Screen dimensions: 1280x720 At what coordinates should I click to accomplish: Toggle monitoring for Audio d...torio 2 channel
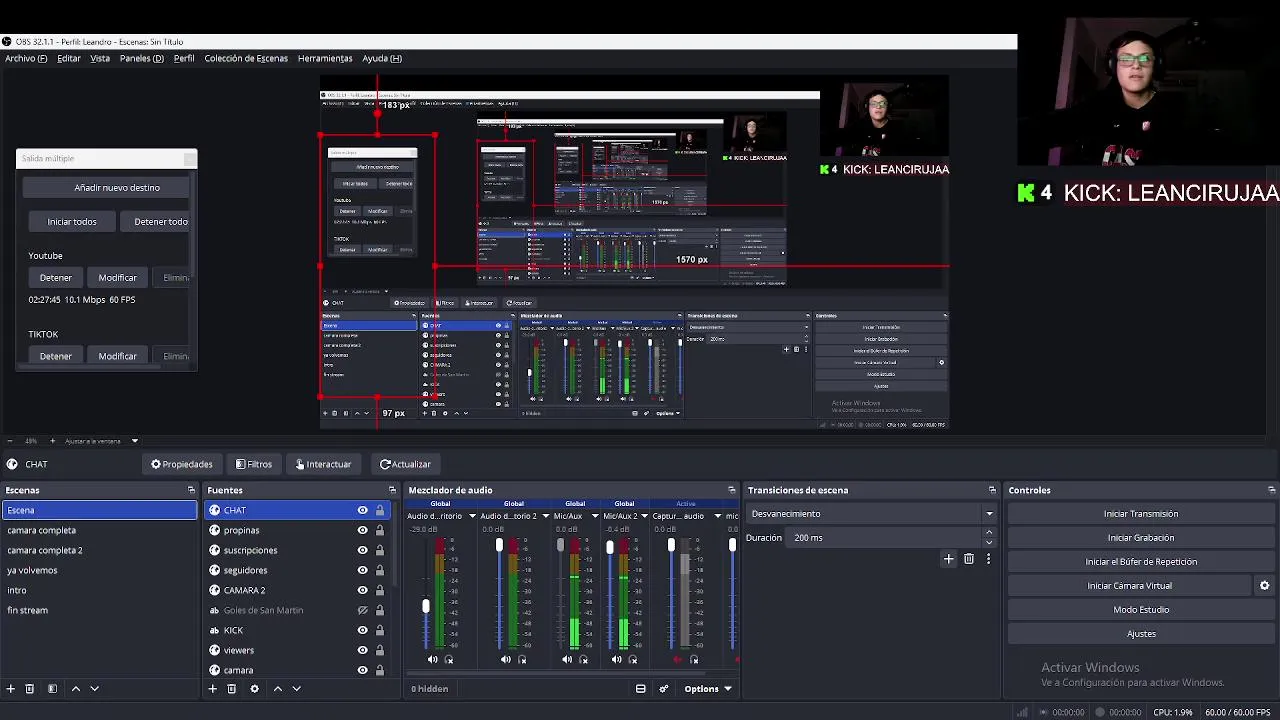pyautogui.click(x=522, y=659)
